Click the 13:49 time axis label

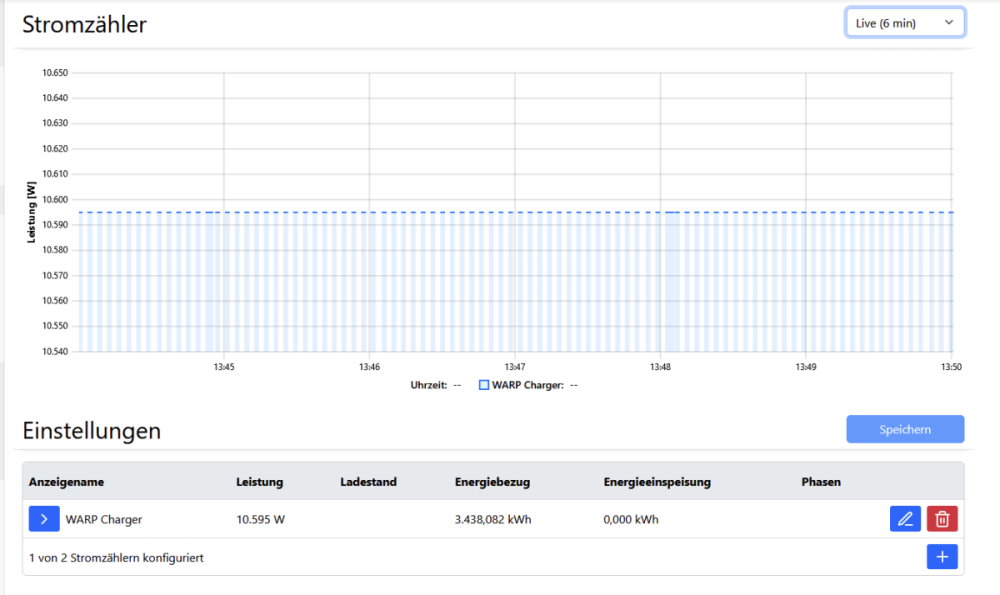tap(805, 367)
